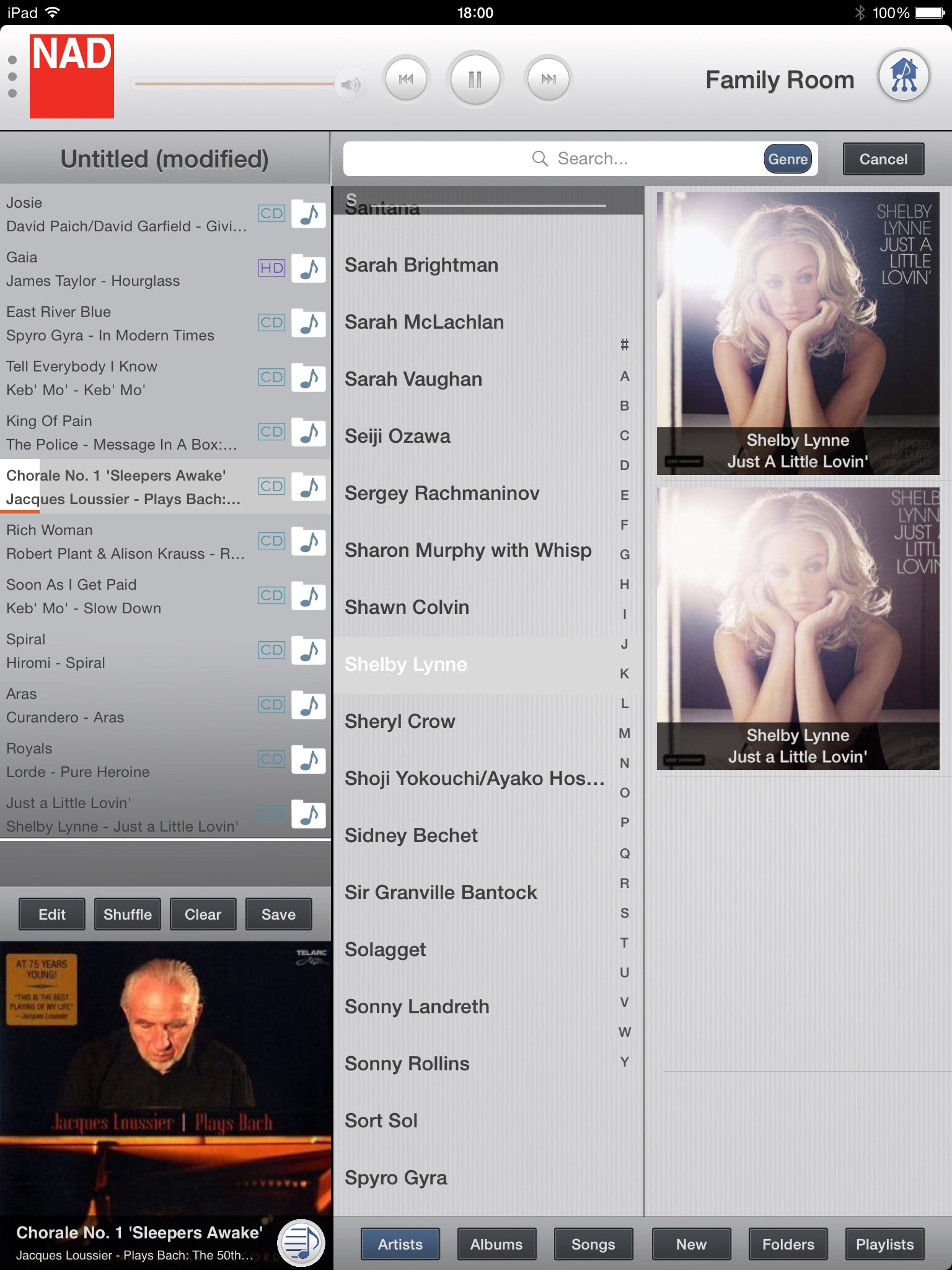
Task: Tap the music note icon beside Josie
Action: (x=309, y=214)
